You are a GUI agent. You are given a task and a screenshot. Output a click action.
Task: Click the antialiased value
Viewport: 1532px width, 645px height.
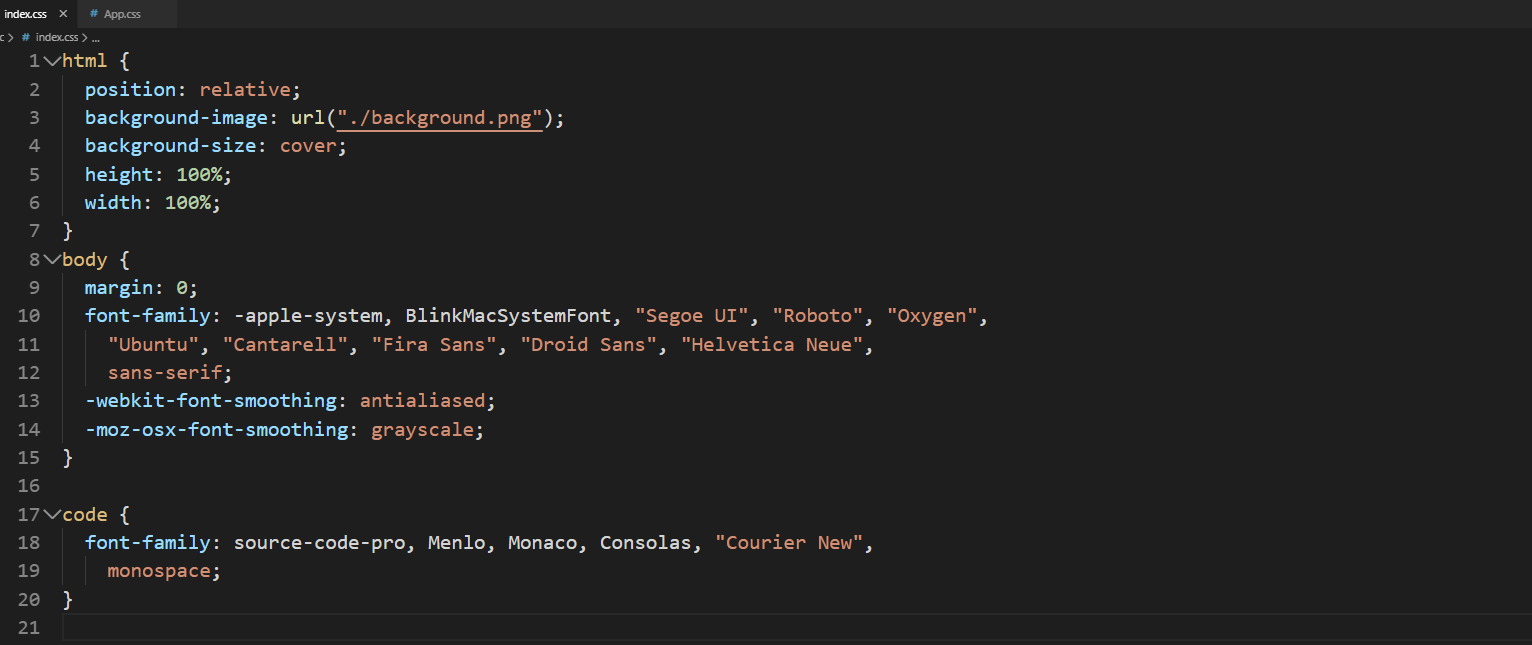click(422, 401)
